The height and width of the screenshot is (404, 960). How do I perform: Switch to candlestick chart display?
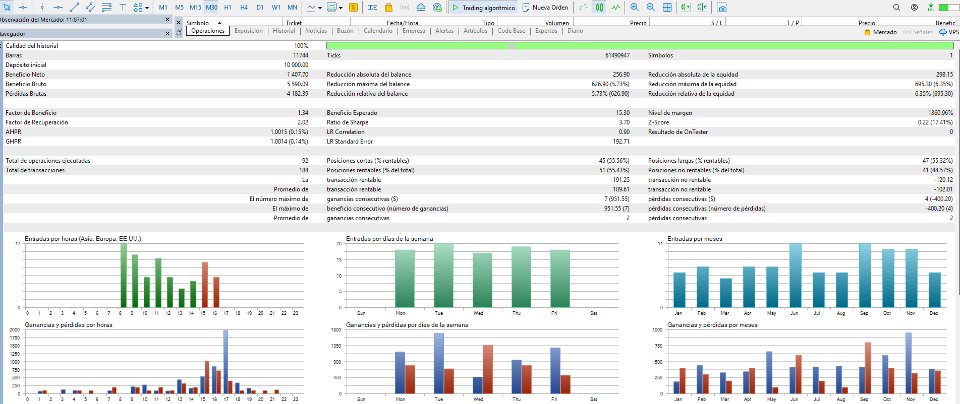coord(599,7)
